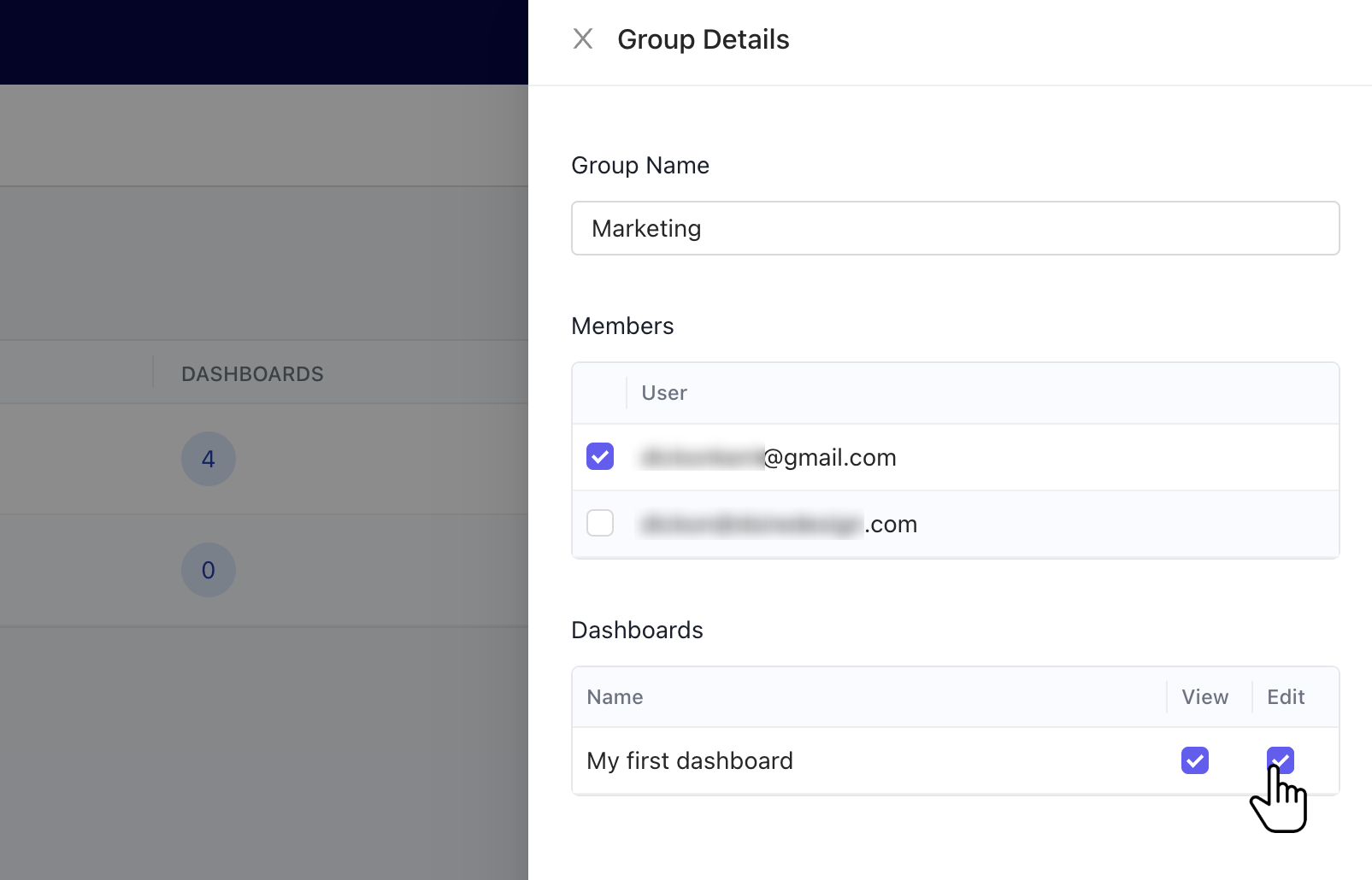Toggle Edit permission for My first dashboard

coord(1280,760)
